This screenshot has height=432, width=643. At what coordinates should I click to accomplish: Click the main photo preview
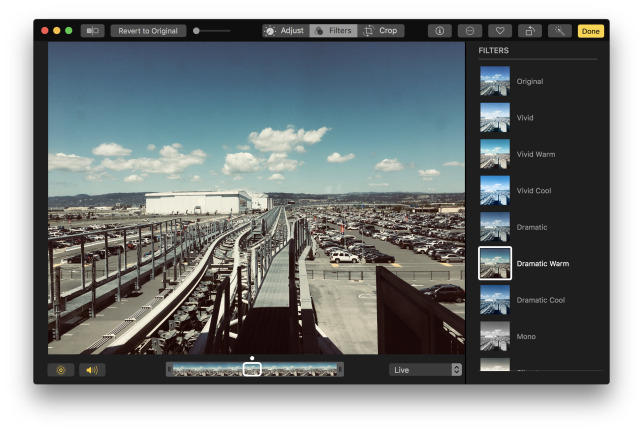point(256,198)
